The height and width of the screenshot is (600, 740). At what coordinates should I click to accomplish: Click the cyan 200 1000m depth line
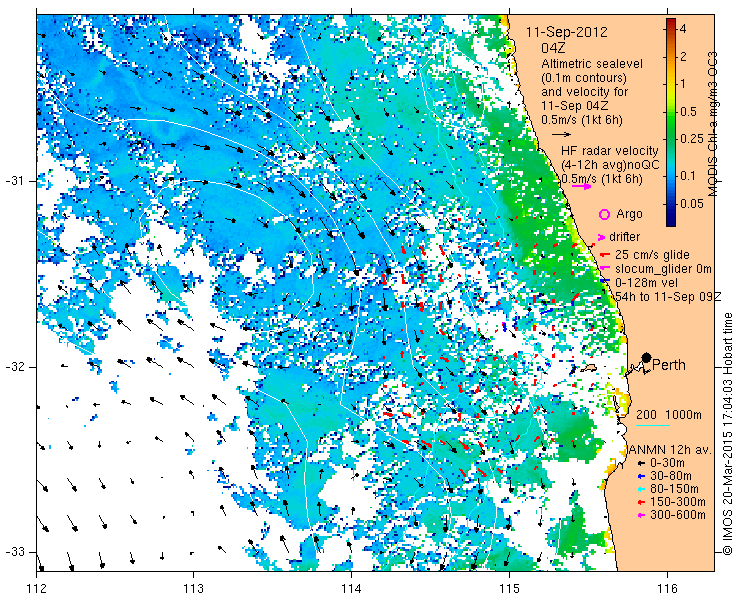point(653,426)
